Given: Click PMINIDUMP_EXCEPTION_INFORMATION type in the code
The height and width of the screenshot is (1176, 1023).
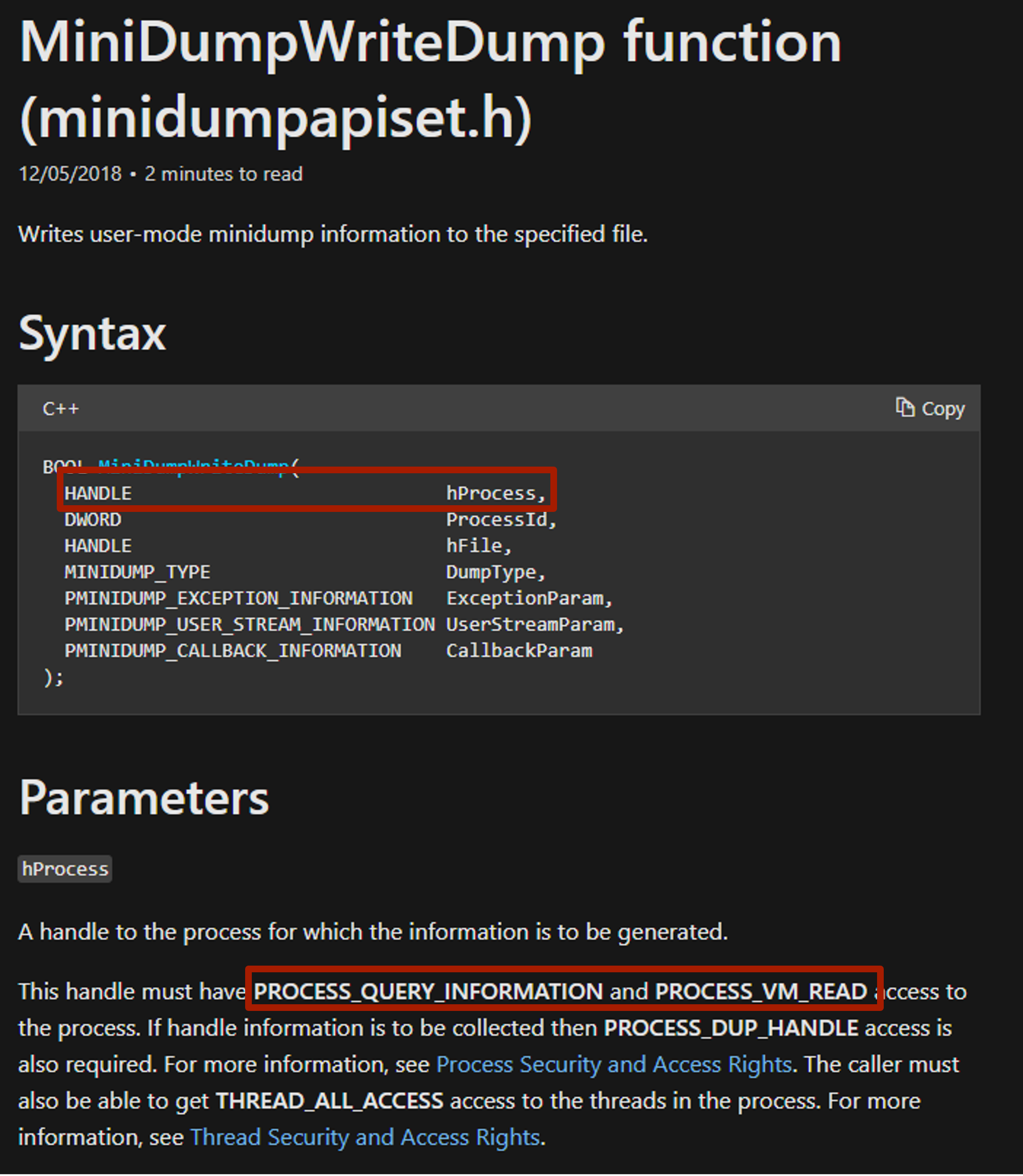Looking at the screenshot, I should click(238, 599).
